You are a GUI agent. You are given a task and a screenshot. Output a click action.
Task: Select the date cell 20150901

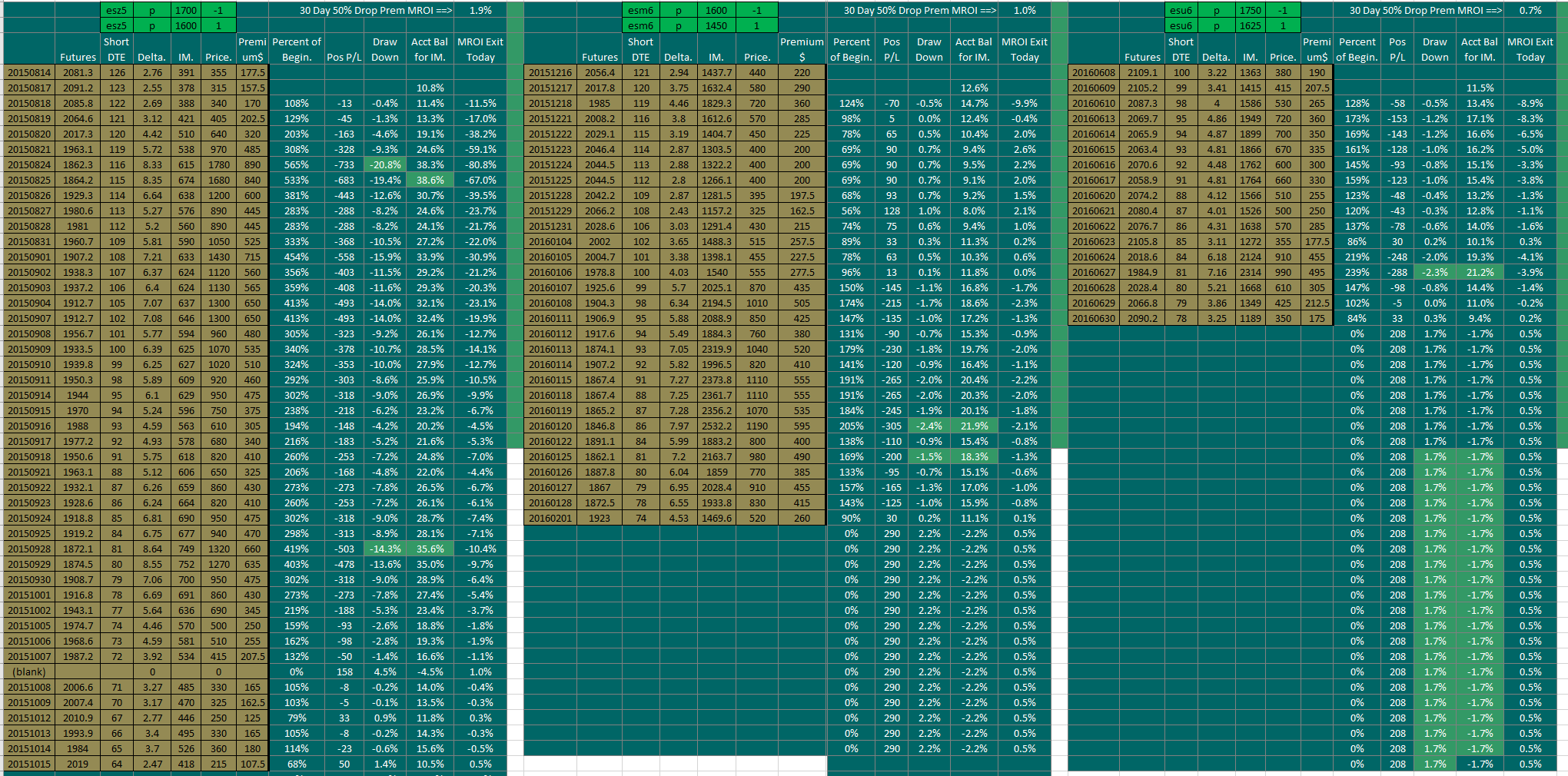coord(29,257)
